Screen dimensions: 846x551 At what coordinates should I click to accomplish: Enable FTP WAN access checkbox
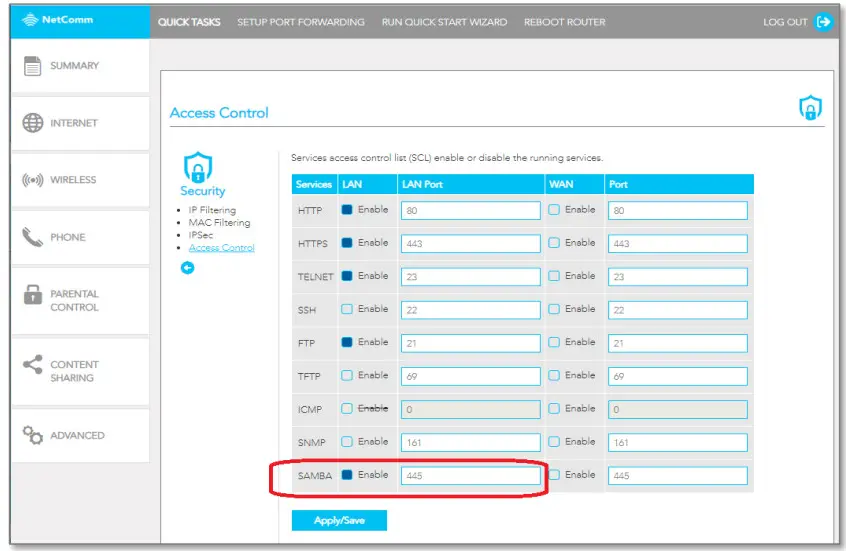pyautogui.click(x=554, y=342)
